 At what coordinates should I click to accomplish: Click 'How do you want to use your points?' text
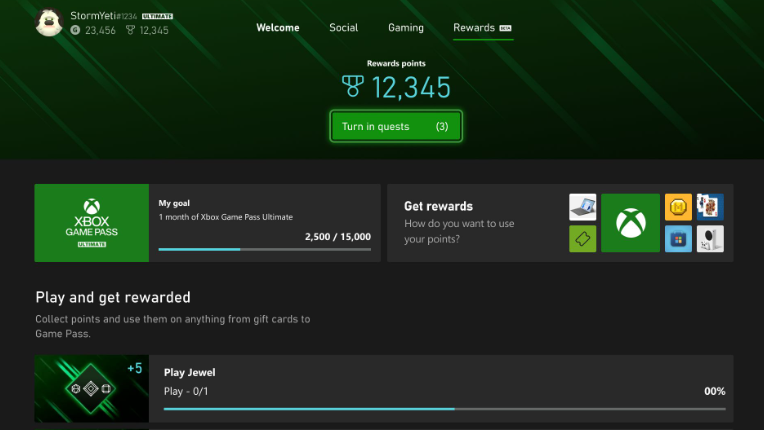[x=459, y=231]
